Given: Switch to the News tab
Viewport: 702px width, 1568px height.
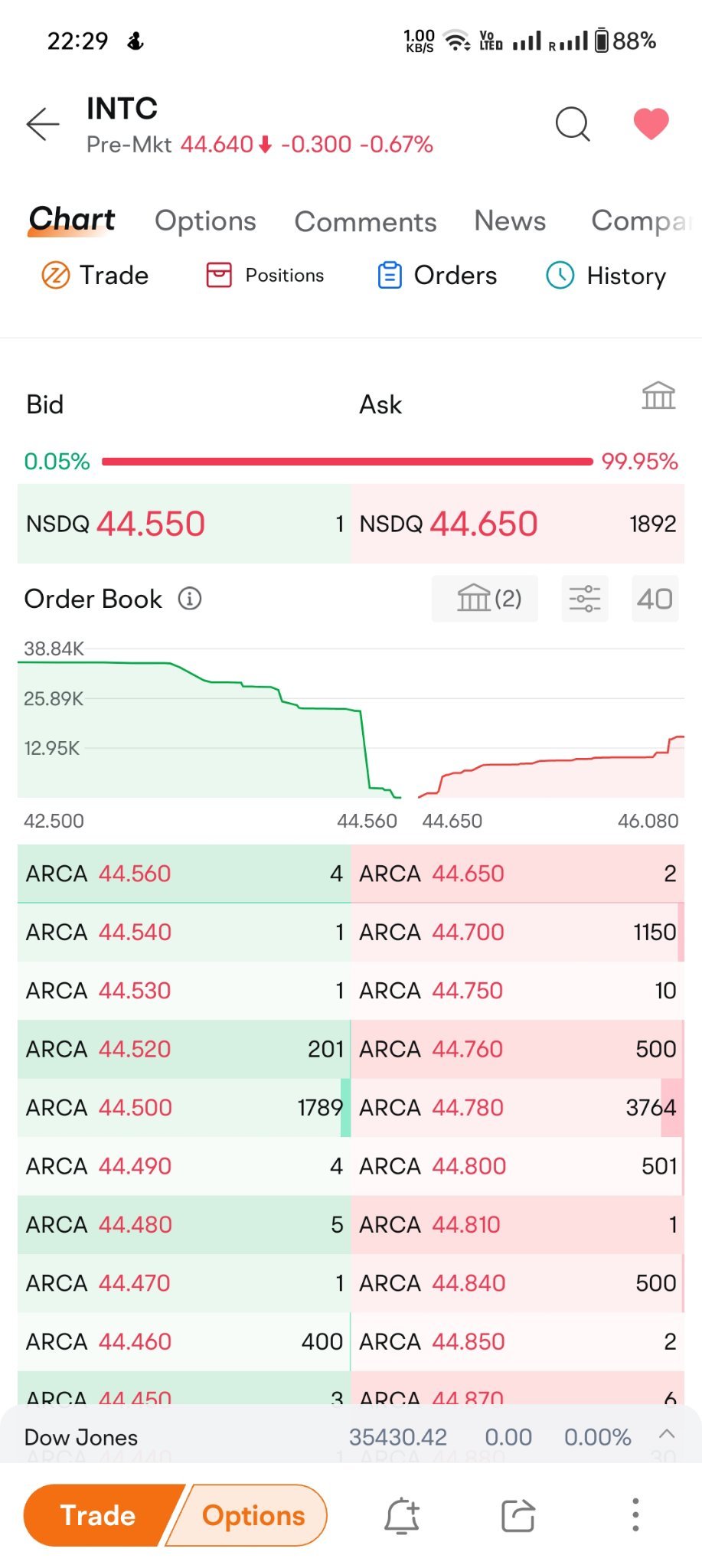Looking at the screenshot, I should [x=510, y=220].
